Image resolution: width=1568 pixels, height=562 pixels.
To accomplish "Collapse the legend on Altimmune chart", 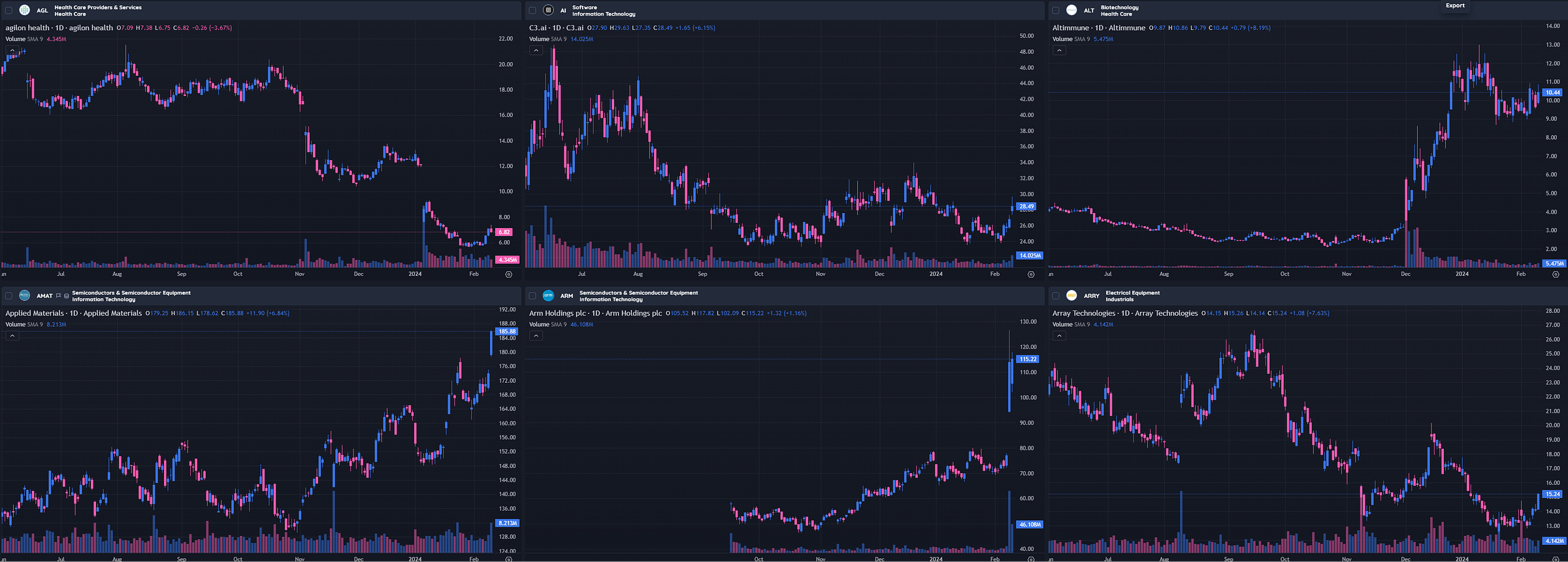I will tap(1059, 50).
